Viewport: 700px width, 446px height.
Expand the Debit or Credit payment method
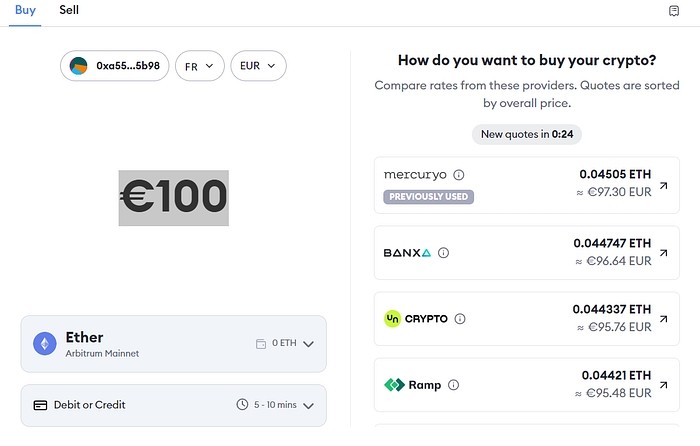pyautogui.click(x=308, y=405)
